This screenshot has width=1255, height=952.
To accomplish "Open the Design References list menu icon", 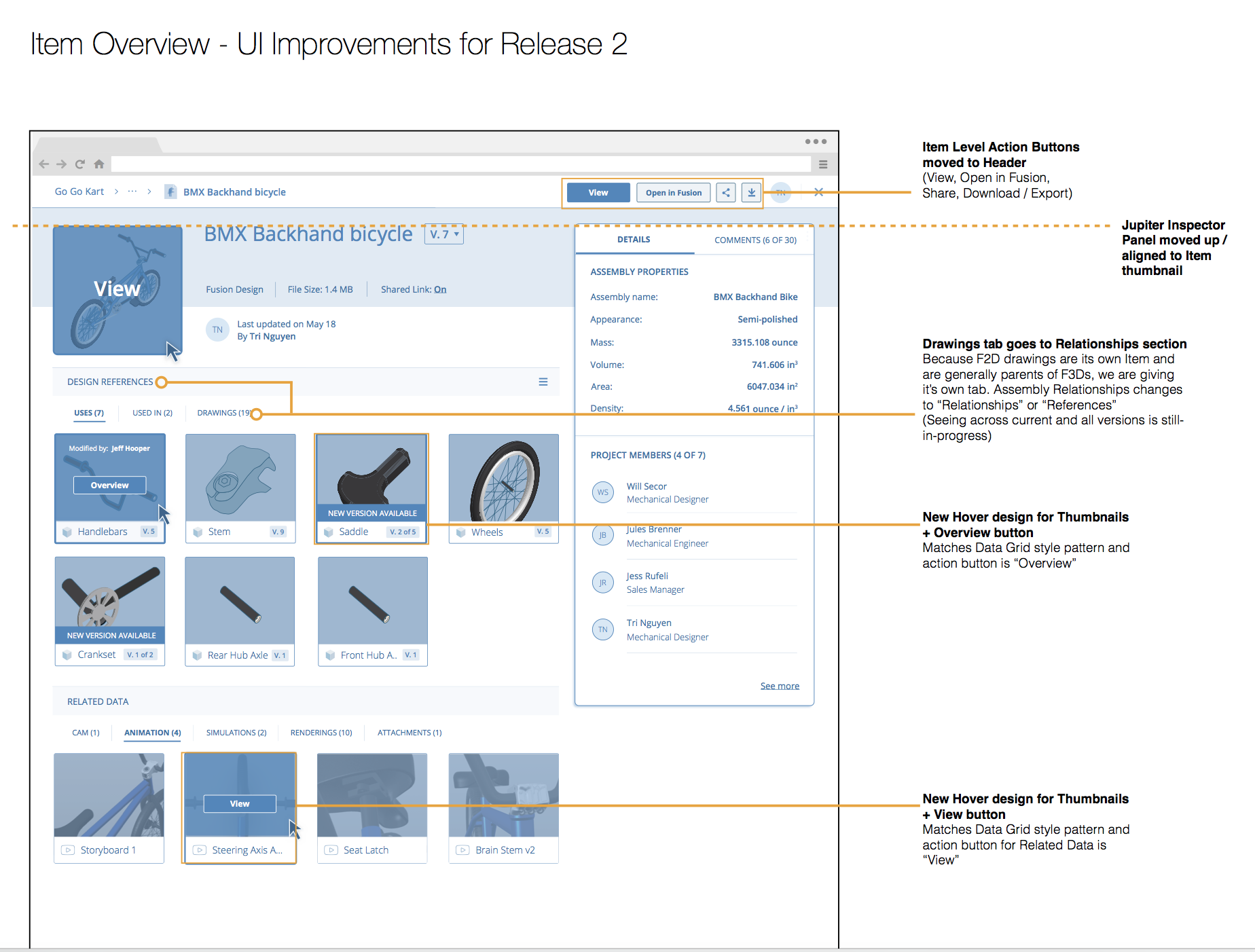I will 543,382.
